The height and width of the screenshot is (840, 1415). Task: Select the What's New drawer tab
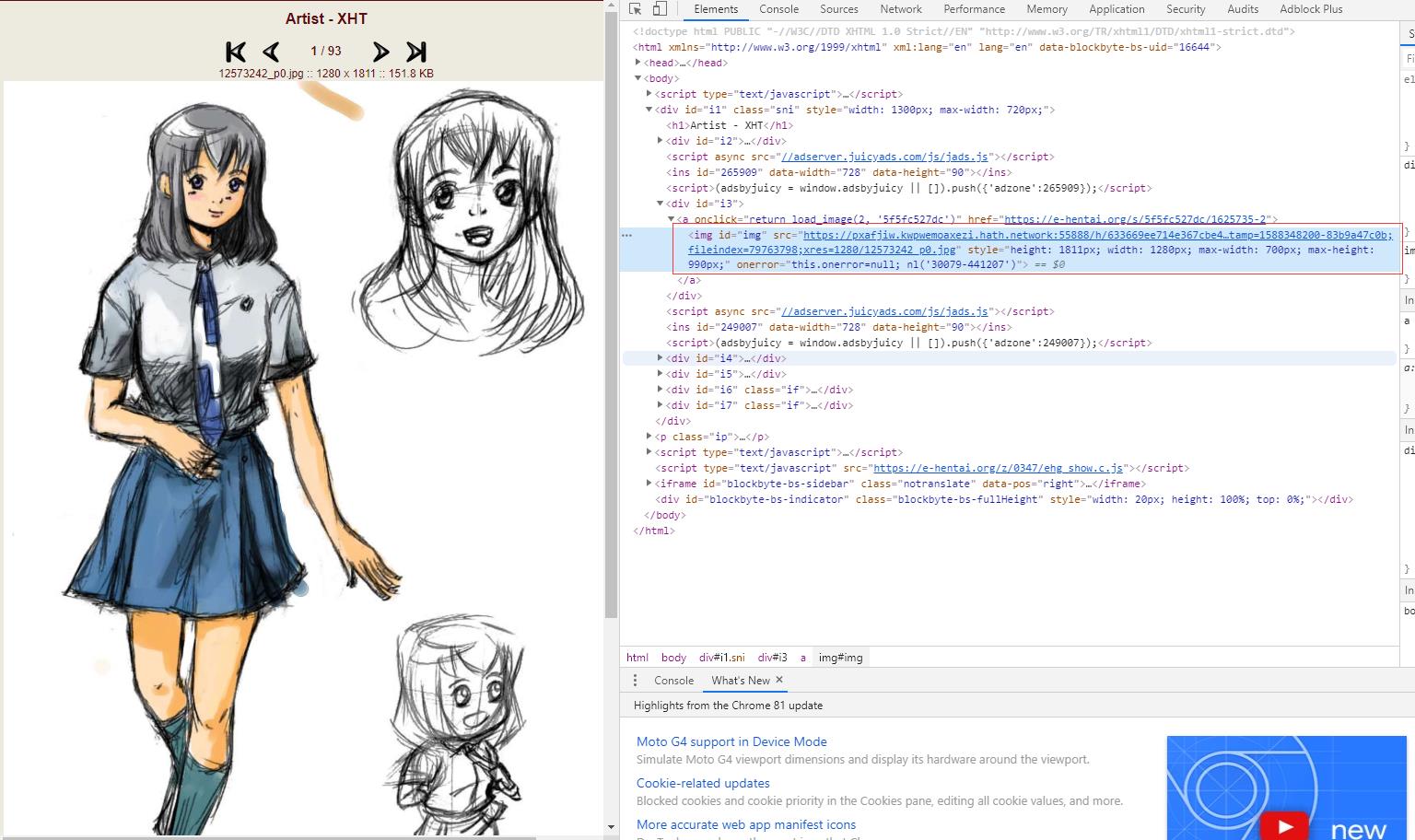tap(740, 681)
